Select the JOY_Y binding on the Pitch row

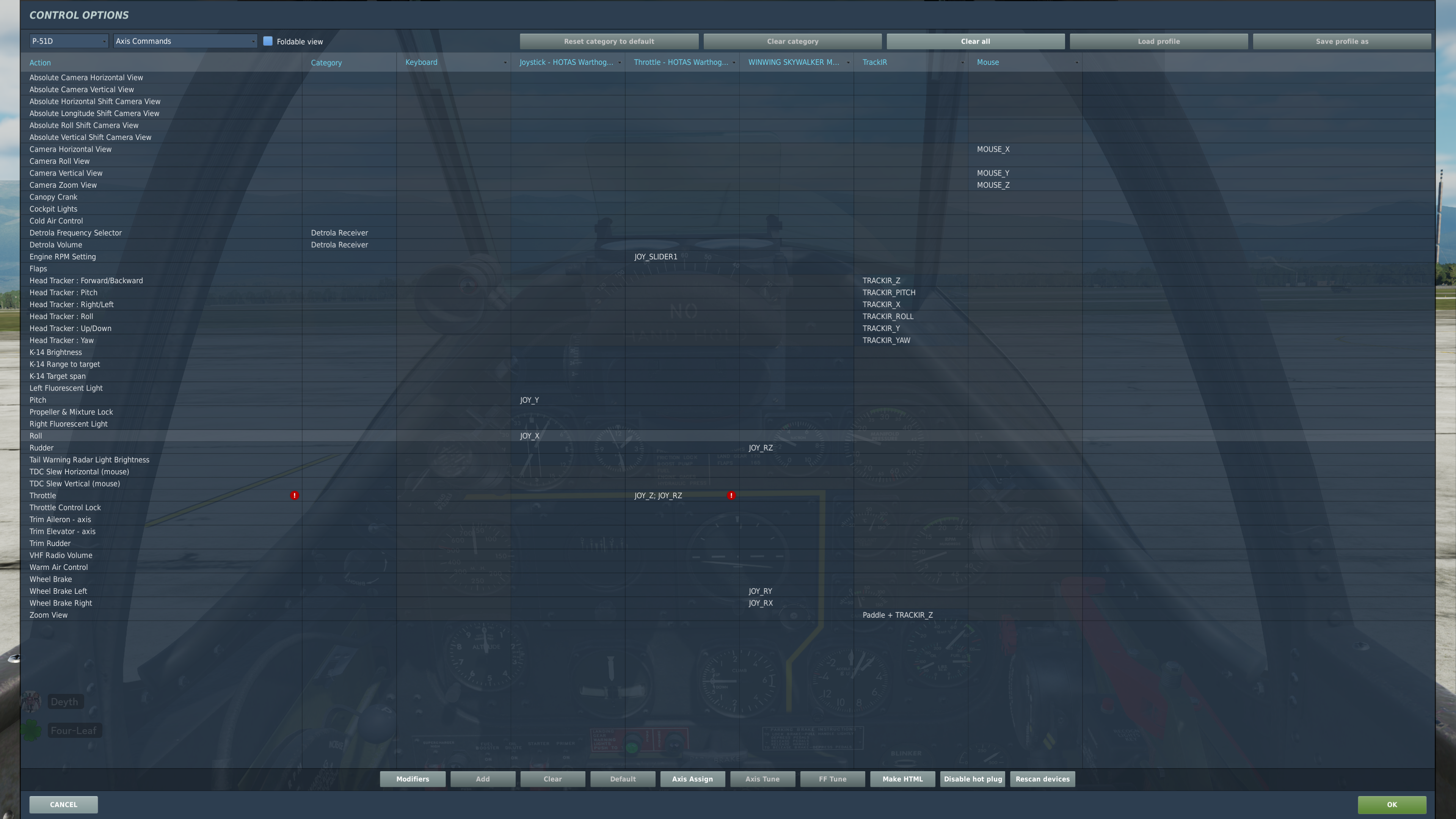[x=530, y=400]
